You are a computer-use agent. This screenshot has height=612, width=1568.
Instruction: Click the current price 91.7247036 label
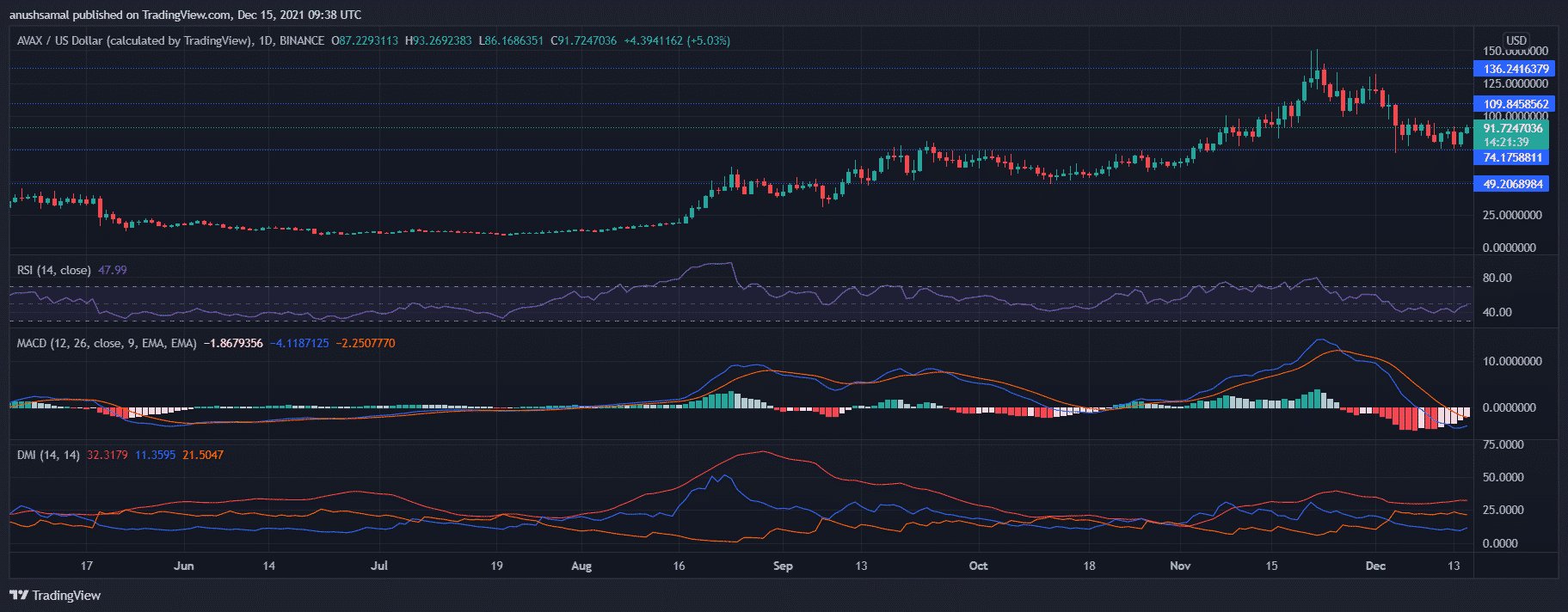tap(1513, 129)
